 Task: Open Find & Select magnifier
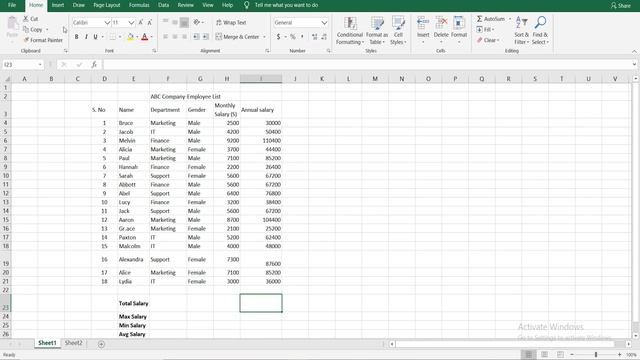540,31
